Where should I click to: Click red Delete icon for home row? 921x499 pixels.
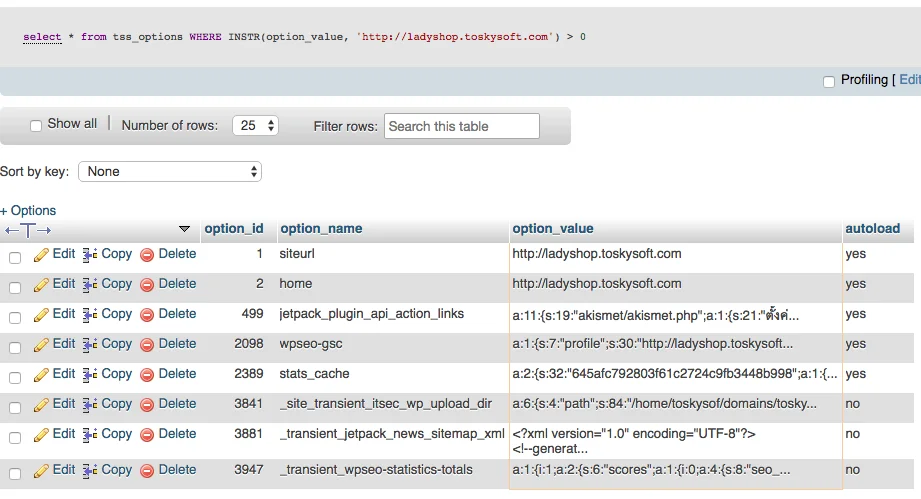pos(147,285)
